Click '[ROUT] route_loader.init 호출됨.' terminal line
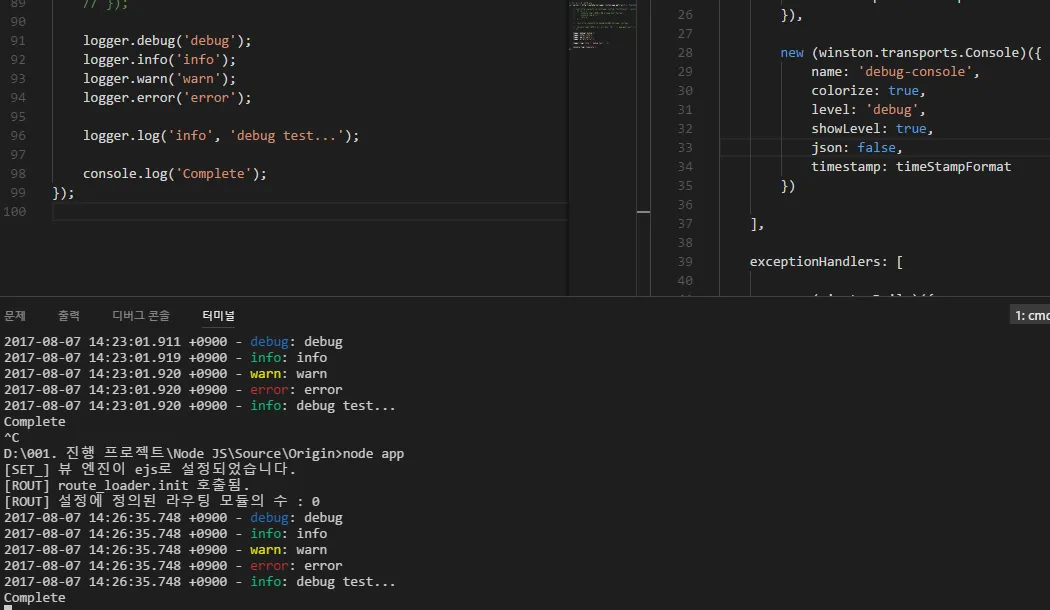This screenshot has height=610, width=1050. pyautogui.click(x=127, y=485)
